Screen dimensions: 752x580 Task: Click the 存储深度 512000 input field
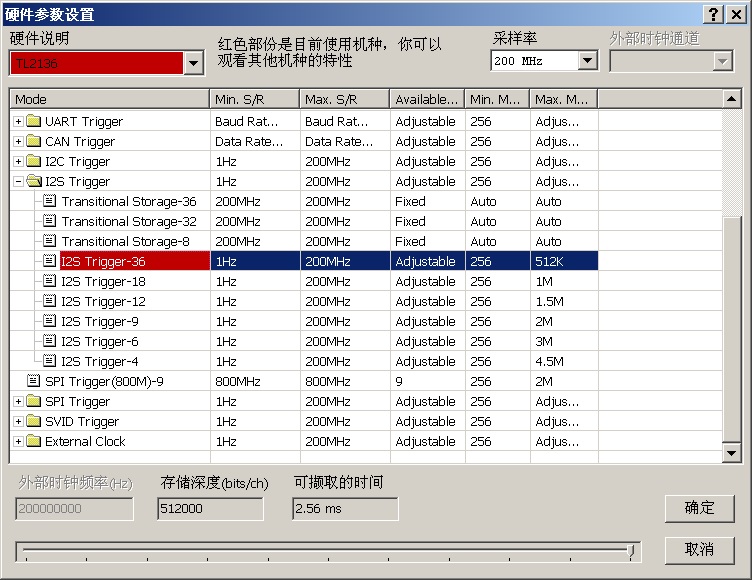(210, 509)
